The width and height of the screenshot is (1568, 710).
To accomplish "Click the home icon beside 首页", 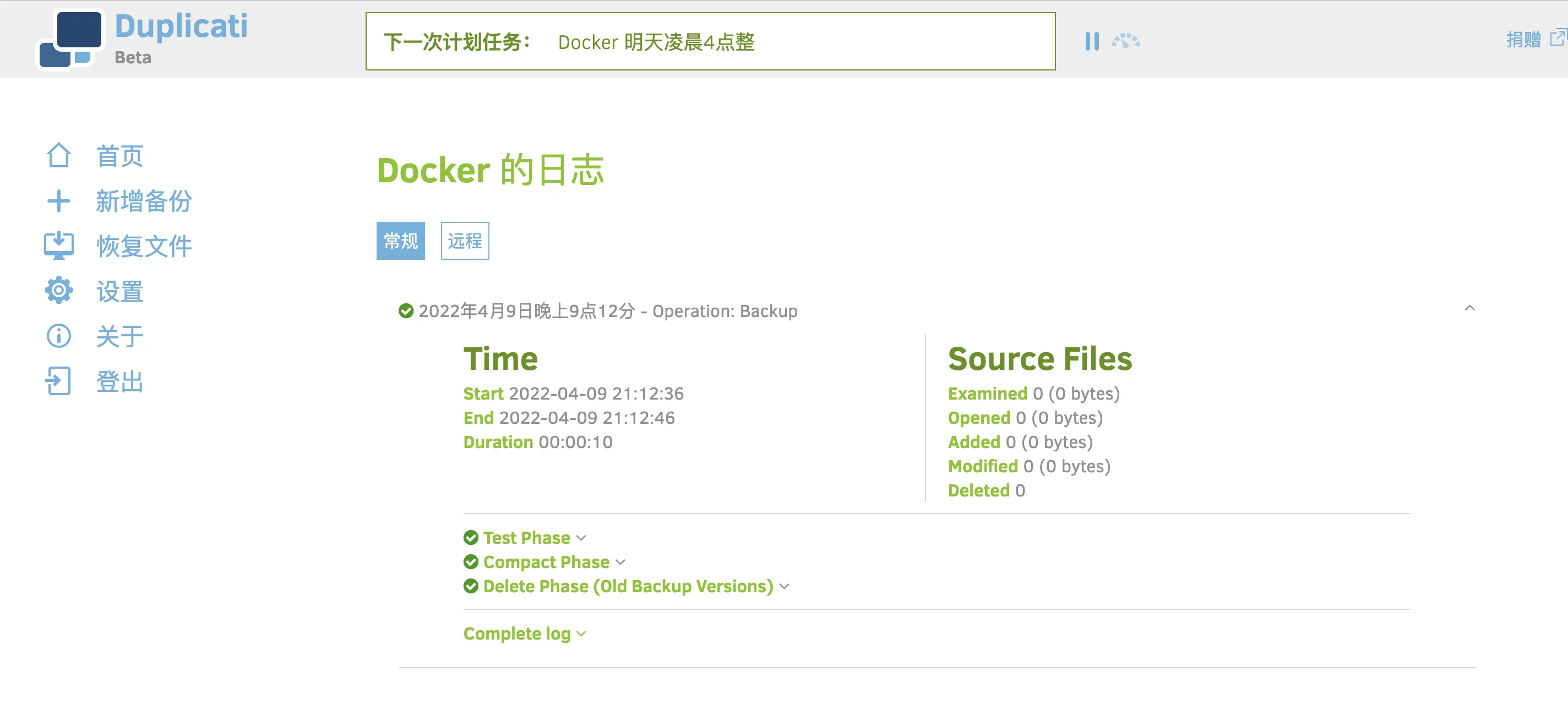I will click(x=58, y=156).
